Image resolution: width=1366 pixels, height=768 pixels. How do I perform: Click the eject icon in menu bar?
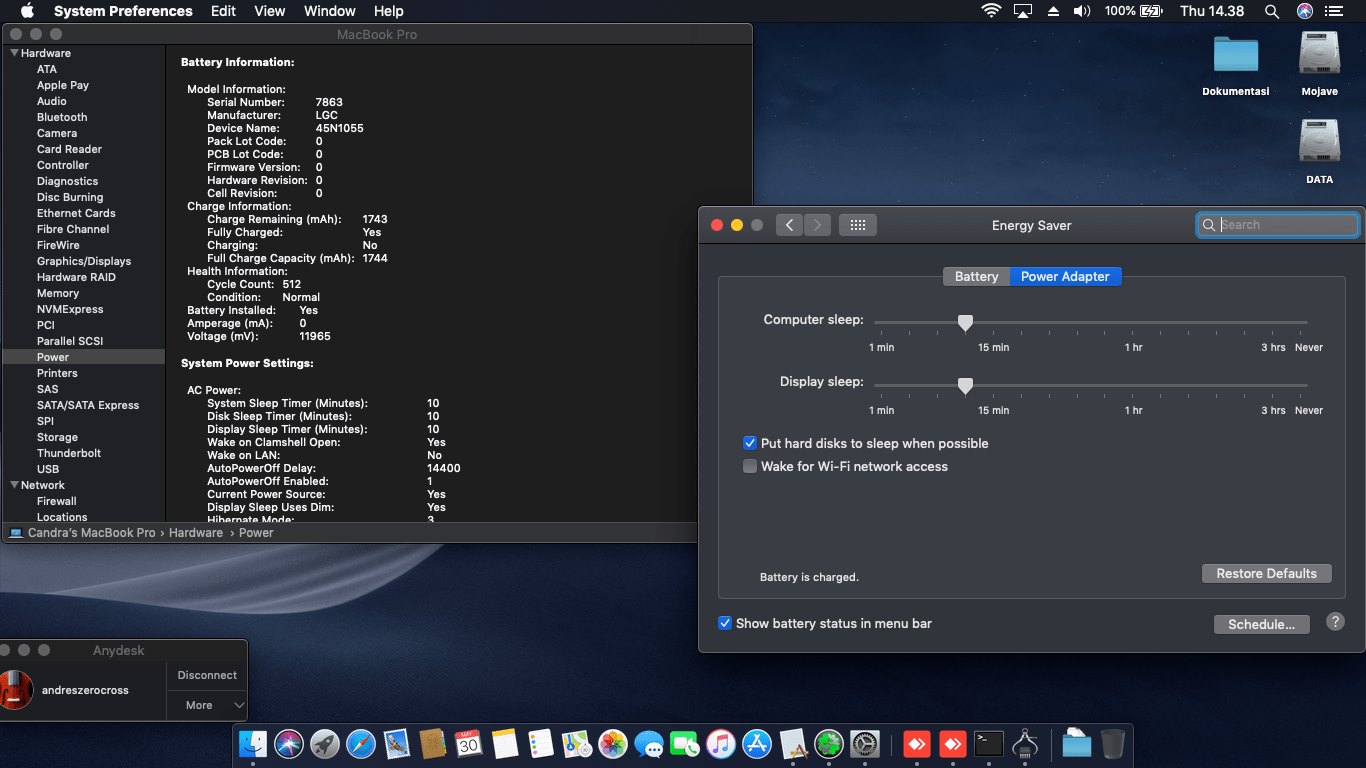click(1053, 11)
